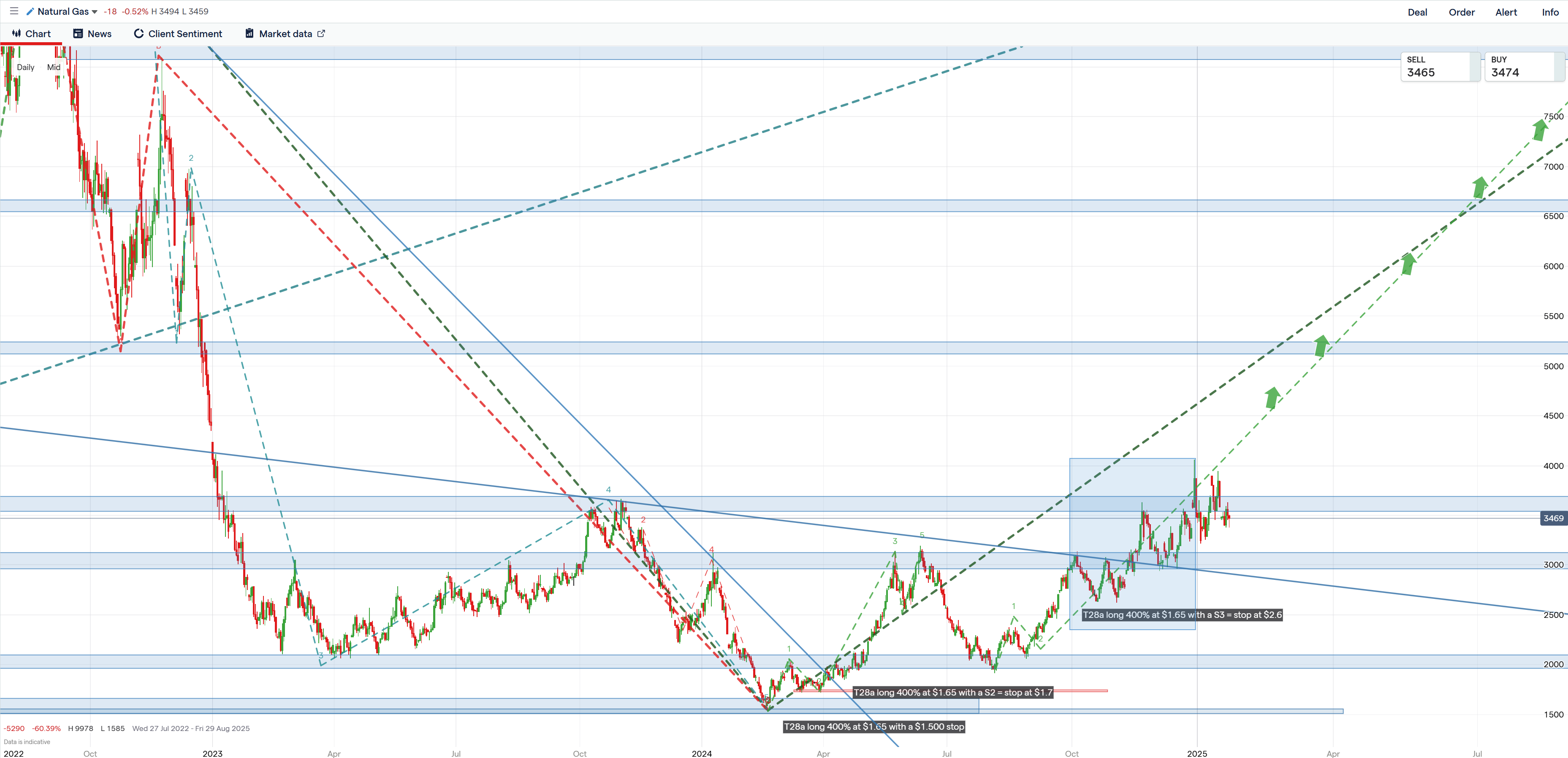Open the Order ticket tab
1568x758 pixels.
(1462, 12)
